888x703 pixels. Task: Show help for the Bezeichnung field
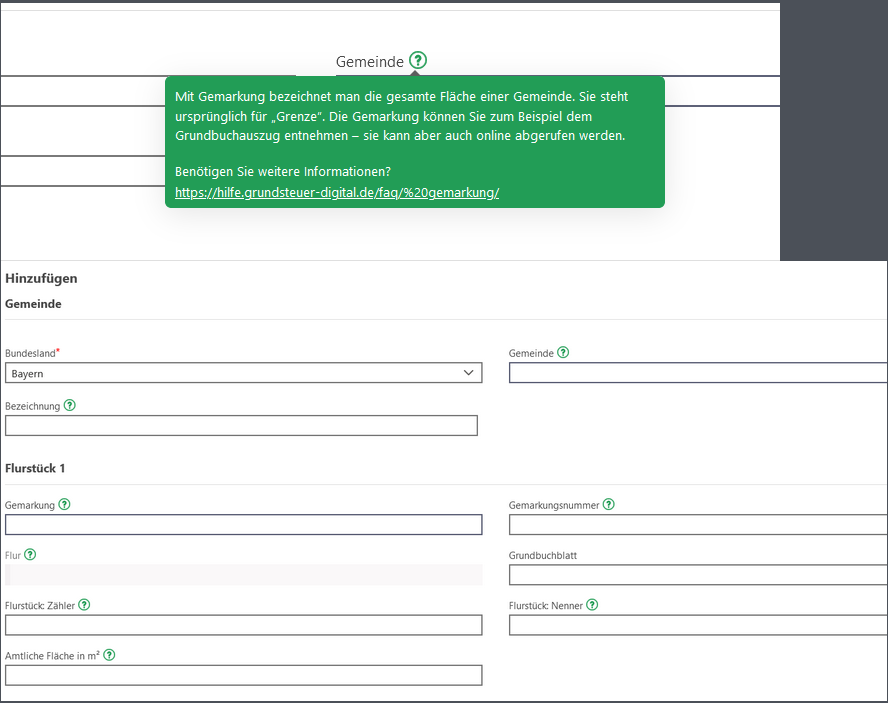pyautogui.click(x=70, y=406)
